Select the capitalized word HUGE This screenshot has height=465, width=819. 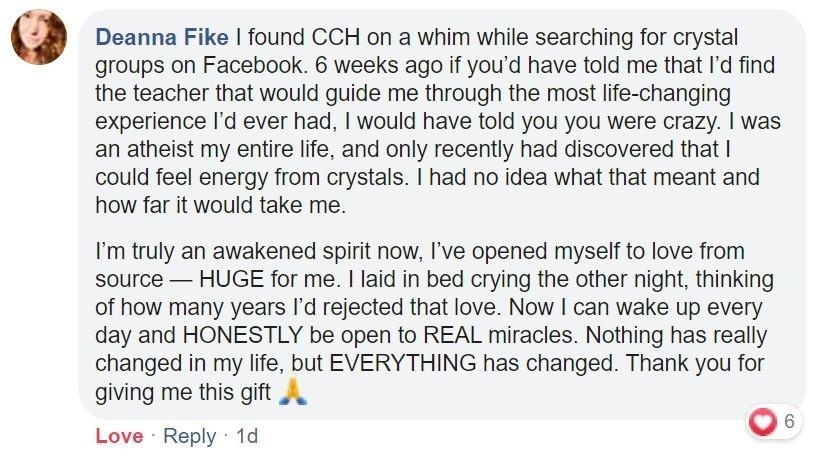(231, 279)
